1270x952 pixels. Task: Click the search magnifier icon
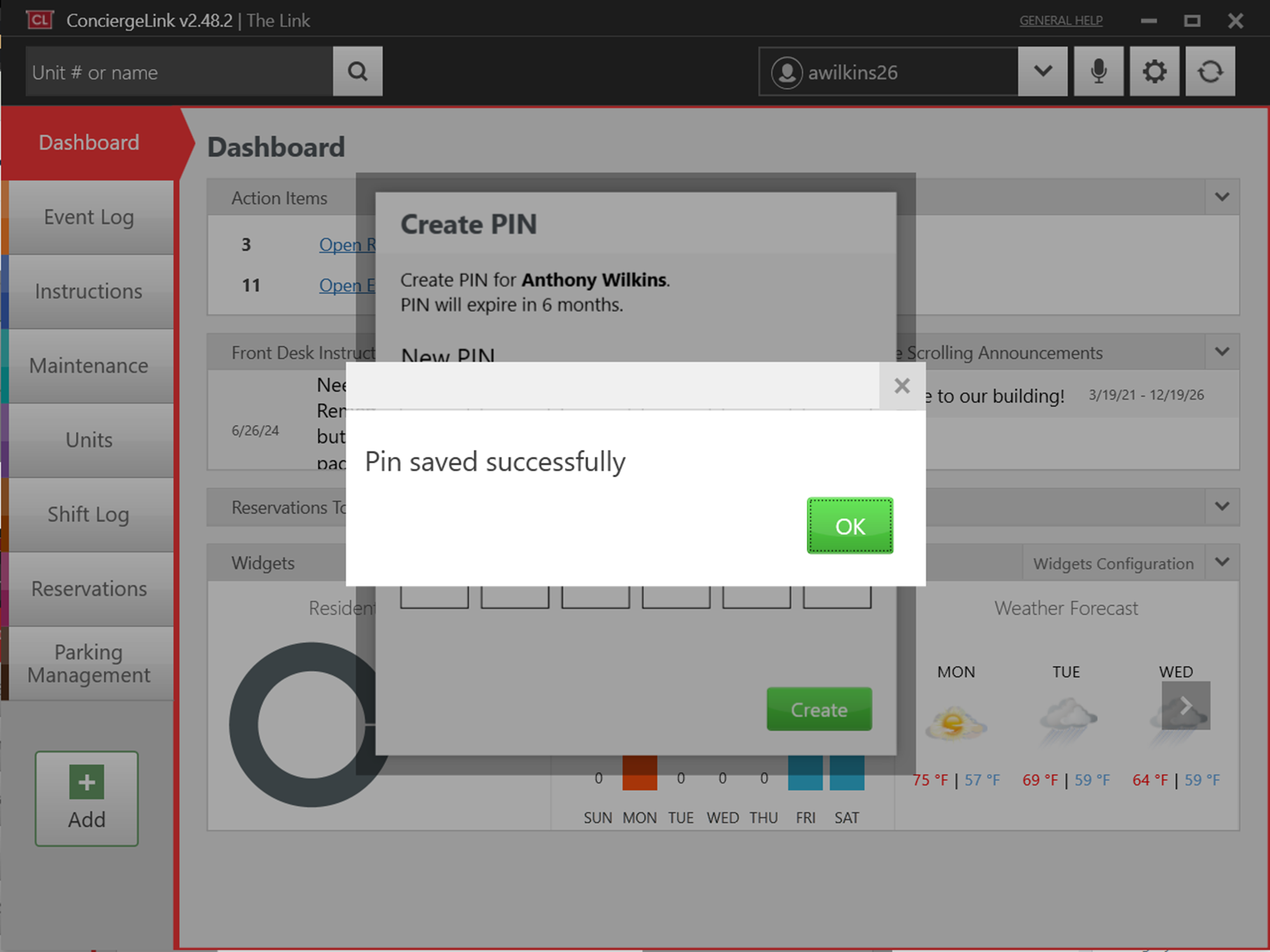(x=357, y=71)
